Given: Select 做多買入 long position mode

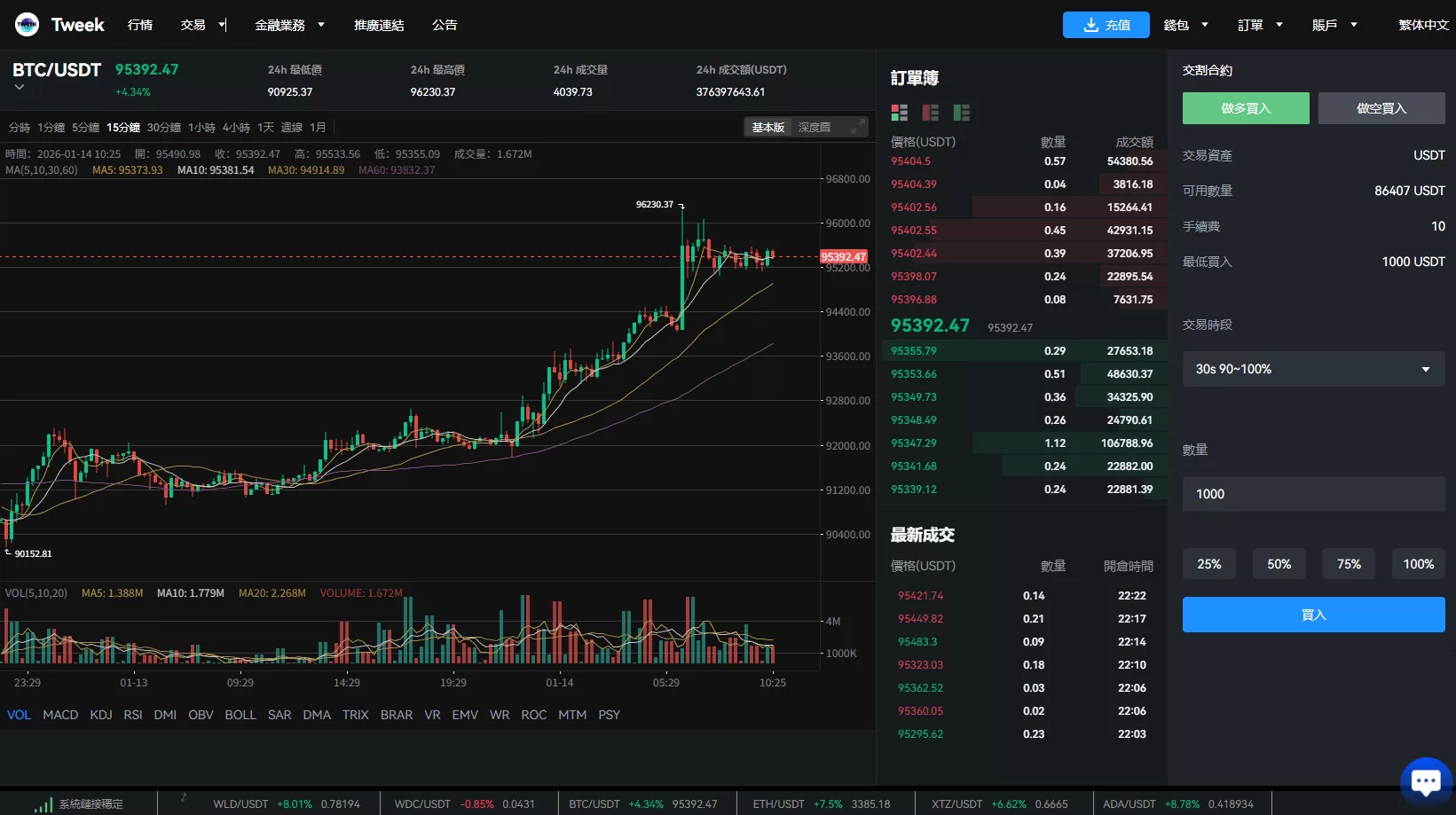Looking at the screenshot, I should [x=1245, y=107].
